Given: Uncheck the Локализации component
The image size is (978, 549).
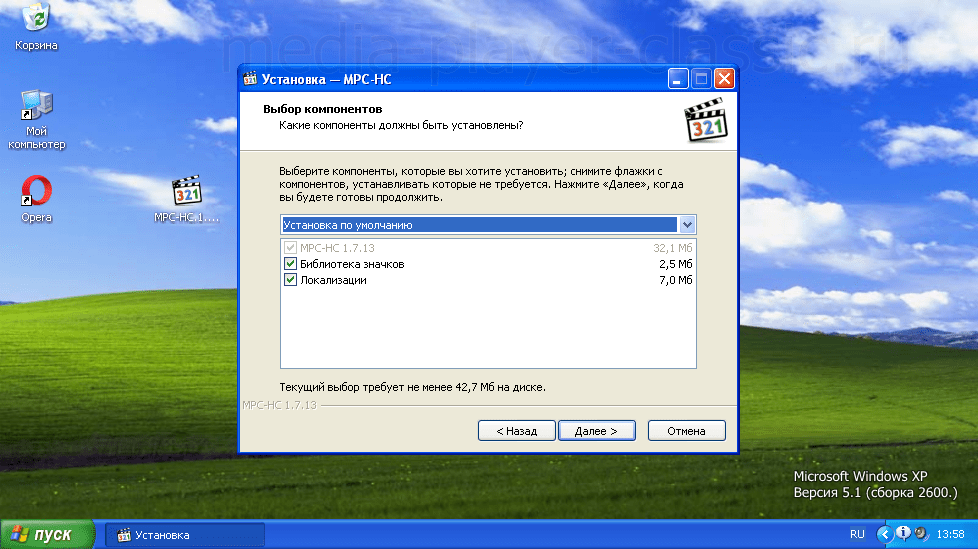Looking at the screenshot, I should (x=290, y=280).
